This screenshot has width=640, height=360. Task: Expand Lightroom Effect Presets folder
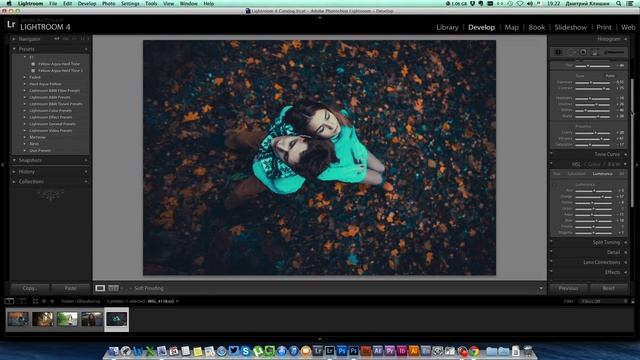pyautogui.click(x=24, y=117)
